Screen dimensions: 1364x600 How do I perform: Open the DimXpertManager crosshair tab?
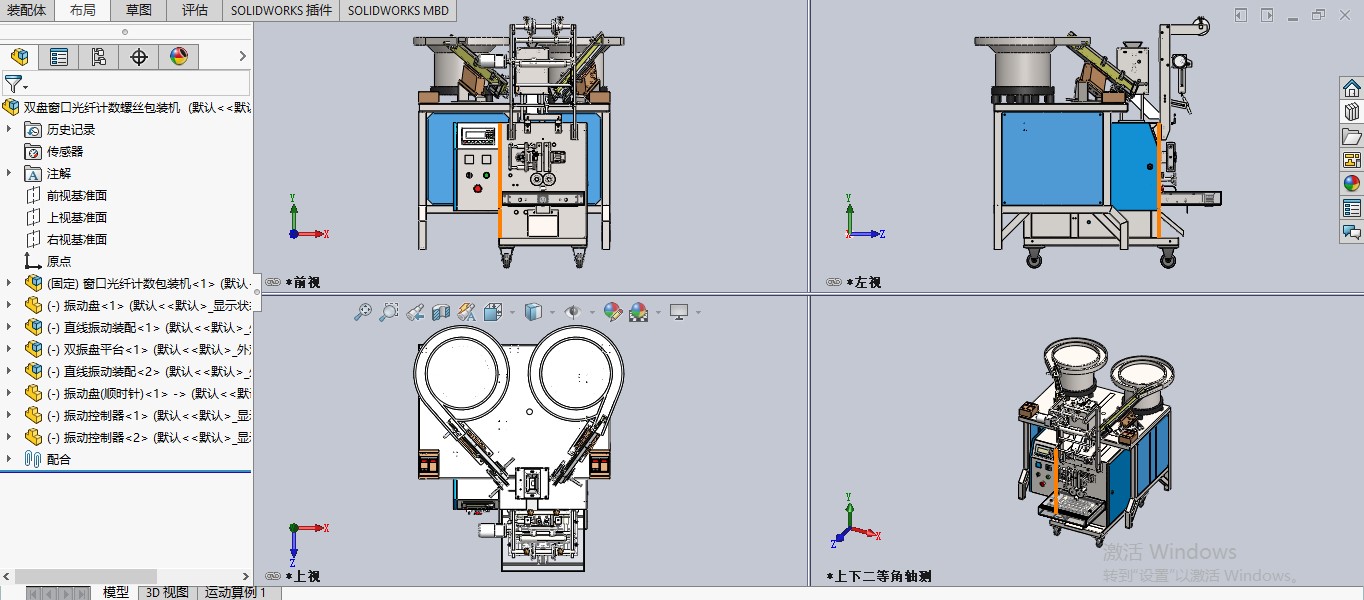(x=139, y=57)
